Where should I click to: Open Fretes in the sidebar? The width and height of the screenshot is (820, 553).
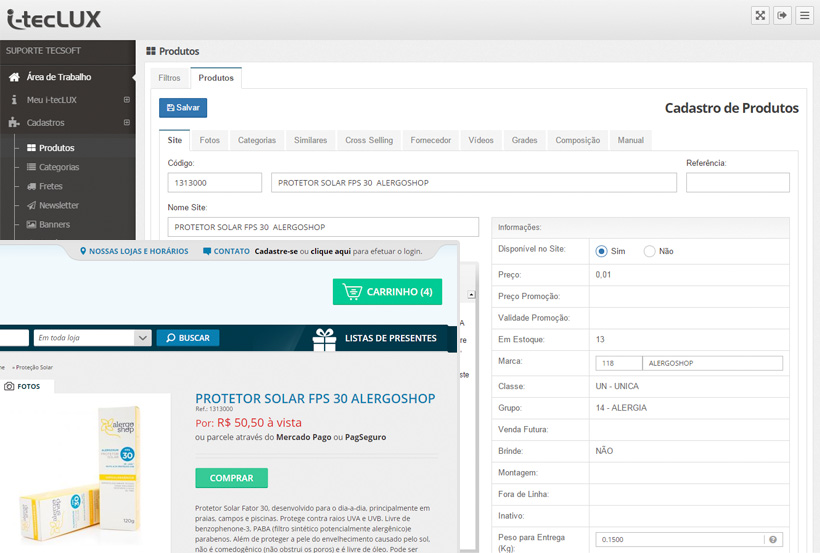point(51,186)
